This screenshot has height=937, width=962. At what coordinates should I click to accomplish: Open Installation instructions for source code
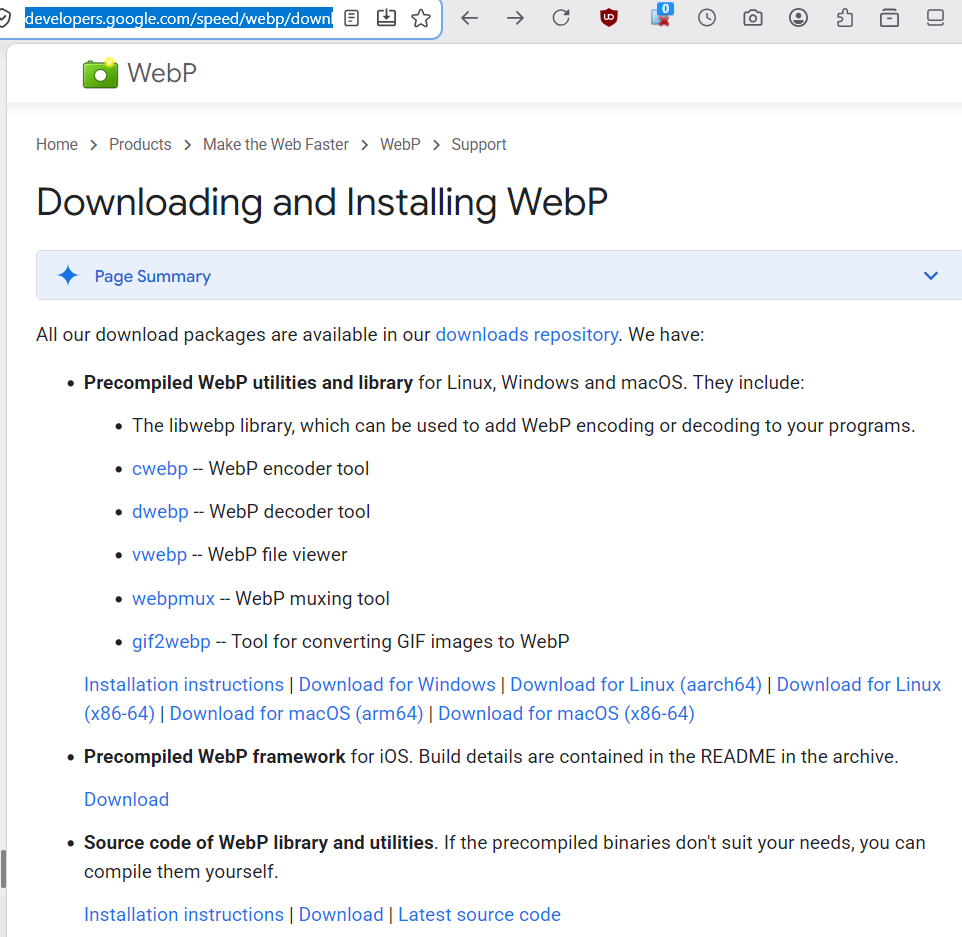[184, 914]
